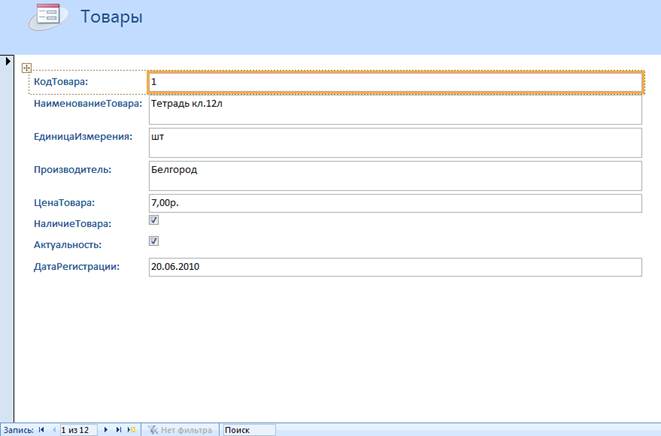Click the Производитель label
This screenshot has height=436, width=661.
click(73, 170)
